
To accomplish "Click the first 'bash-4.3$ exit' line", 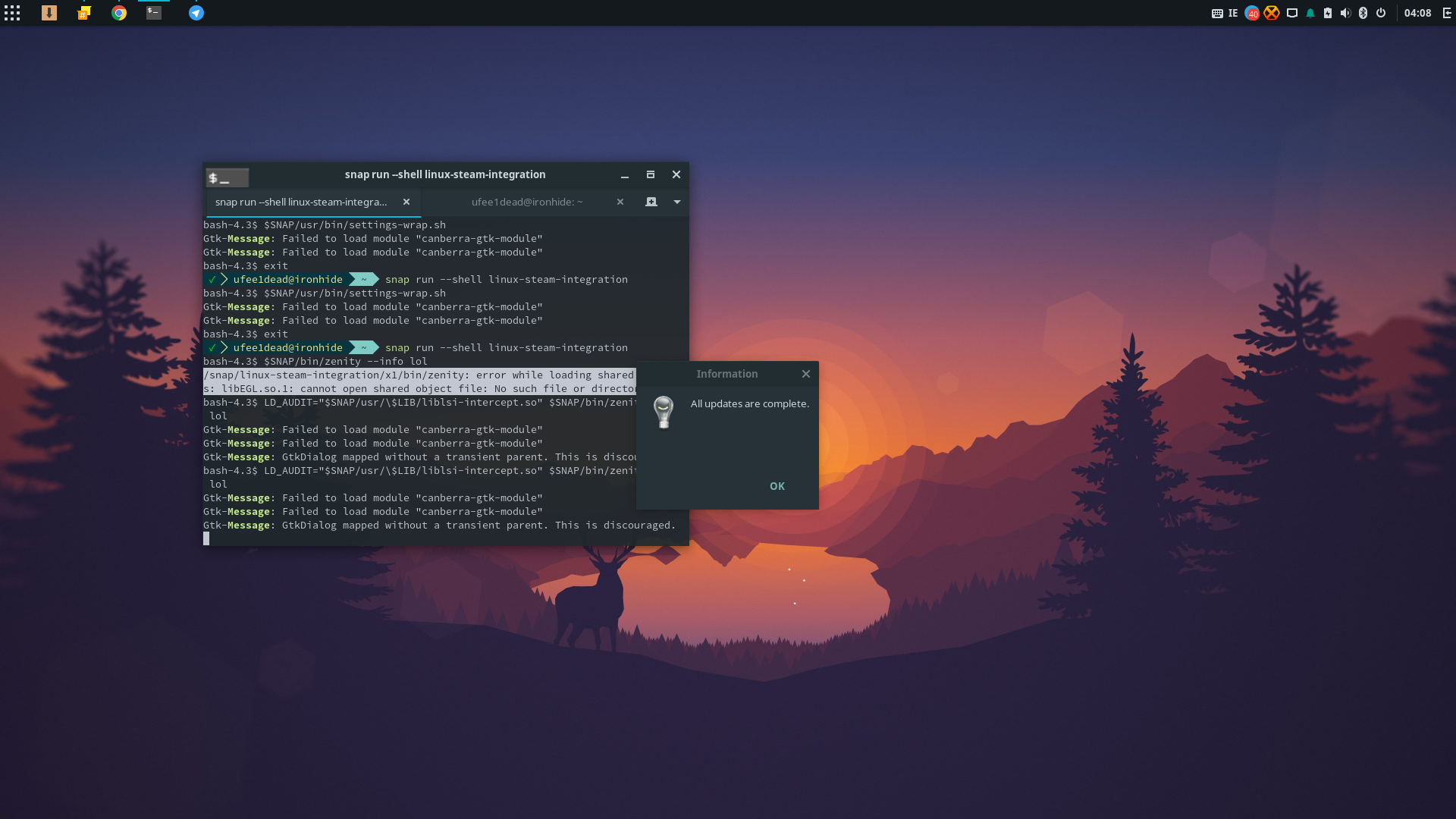I will pos(246,265).
